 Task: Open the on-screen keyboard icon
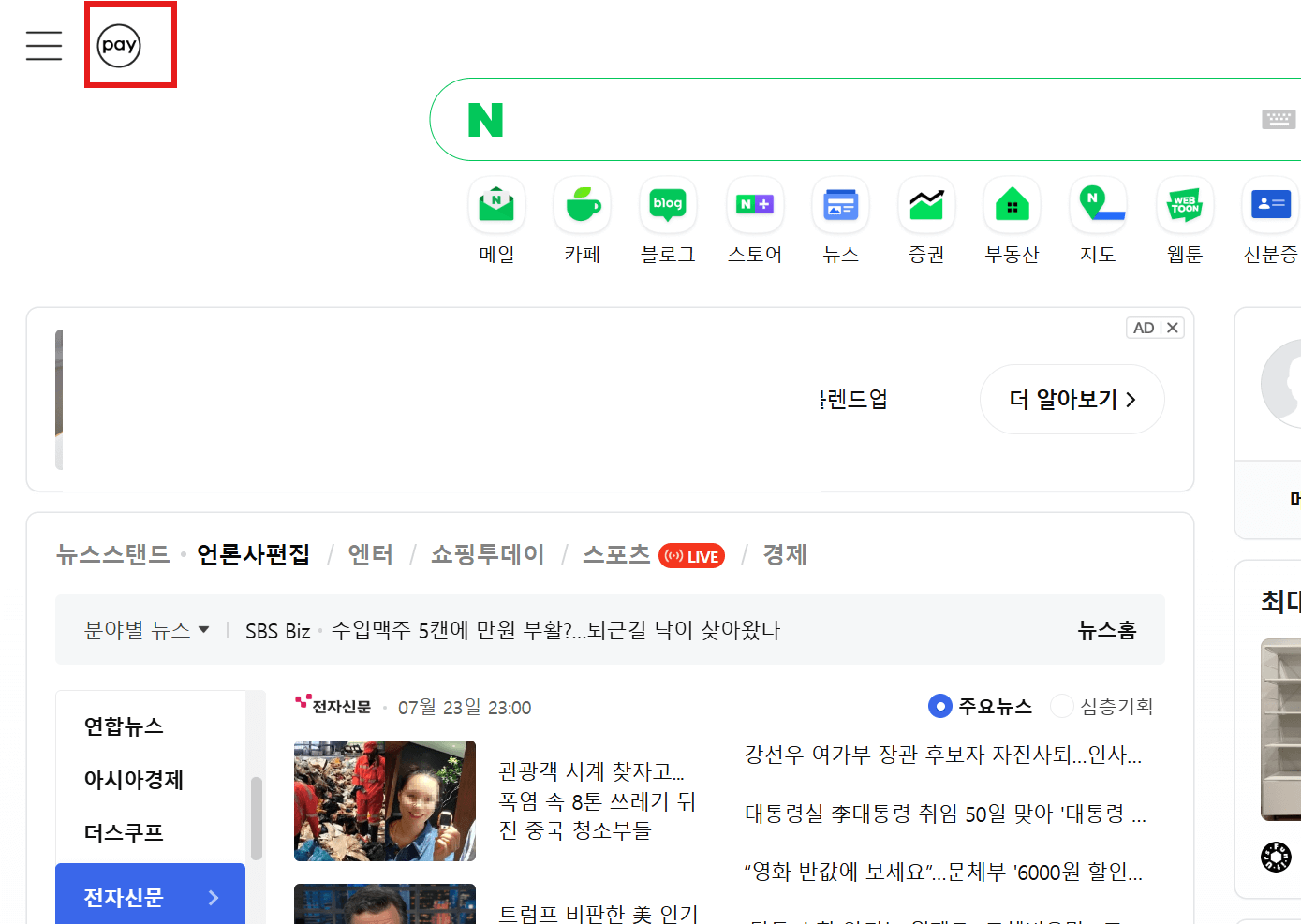1278,119
